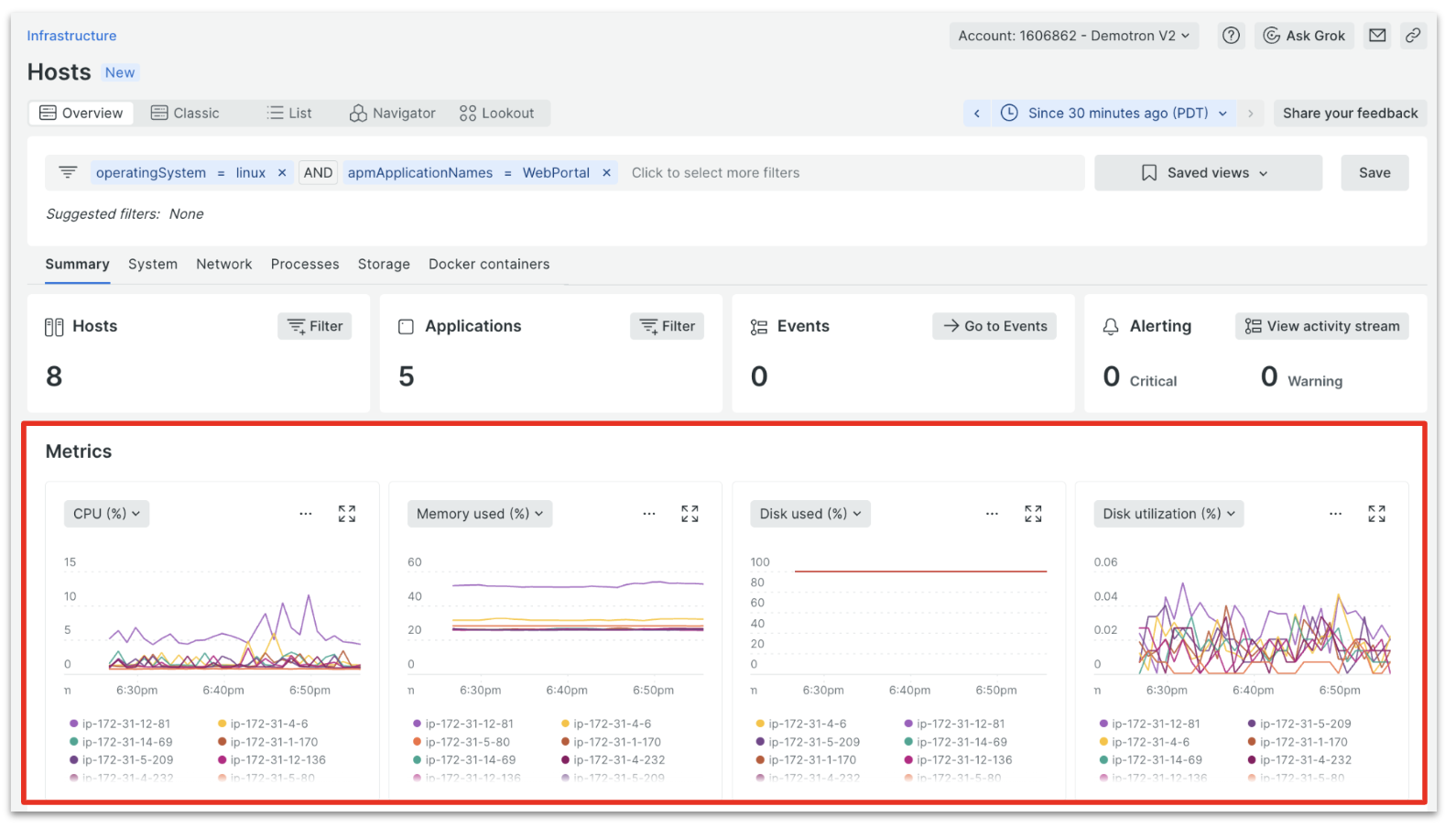Toggle ip-172-31-4-6 series in CPU legend
The height and width of the screenshot is (828, 1456).
click(x=263, y=724)
